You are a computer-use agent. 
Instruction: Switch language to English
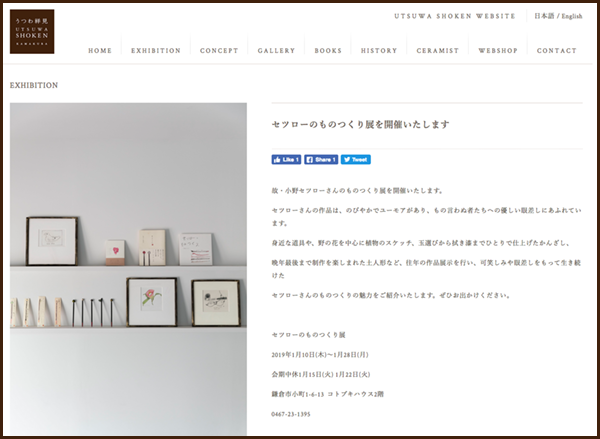tap(572, 16)
